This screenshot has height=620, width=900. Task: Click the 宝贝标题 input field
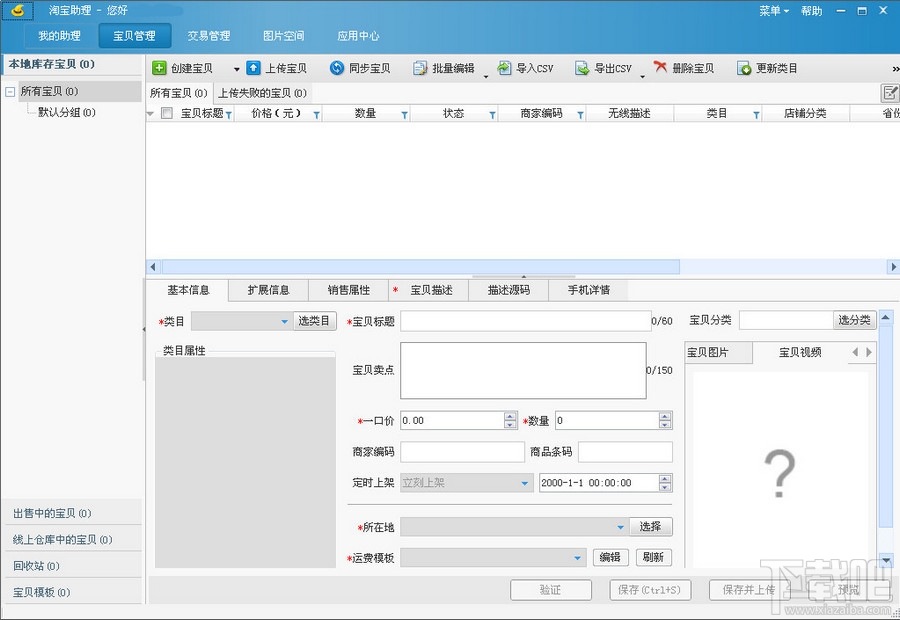click(525, 321)
